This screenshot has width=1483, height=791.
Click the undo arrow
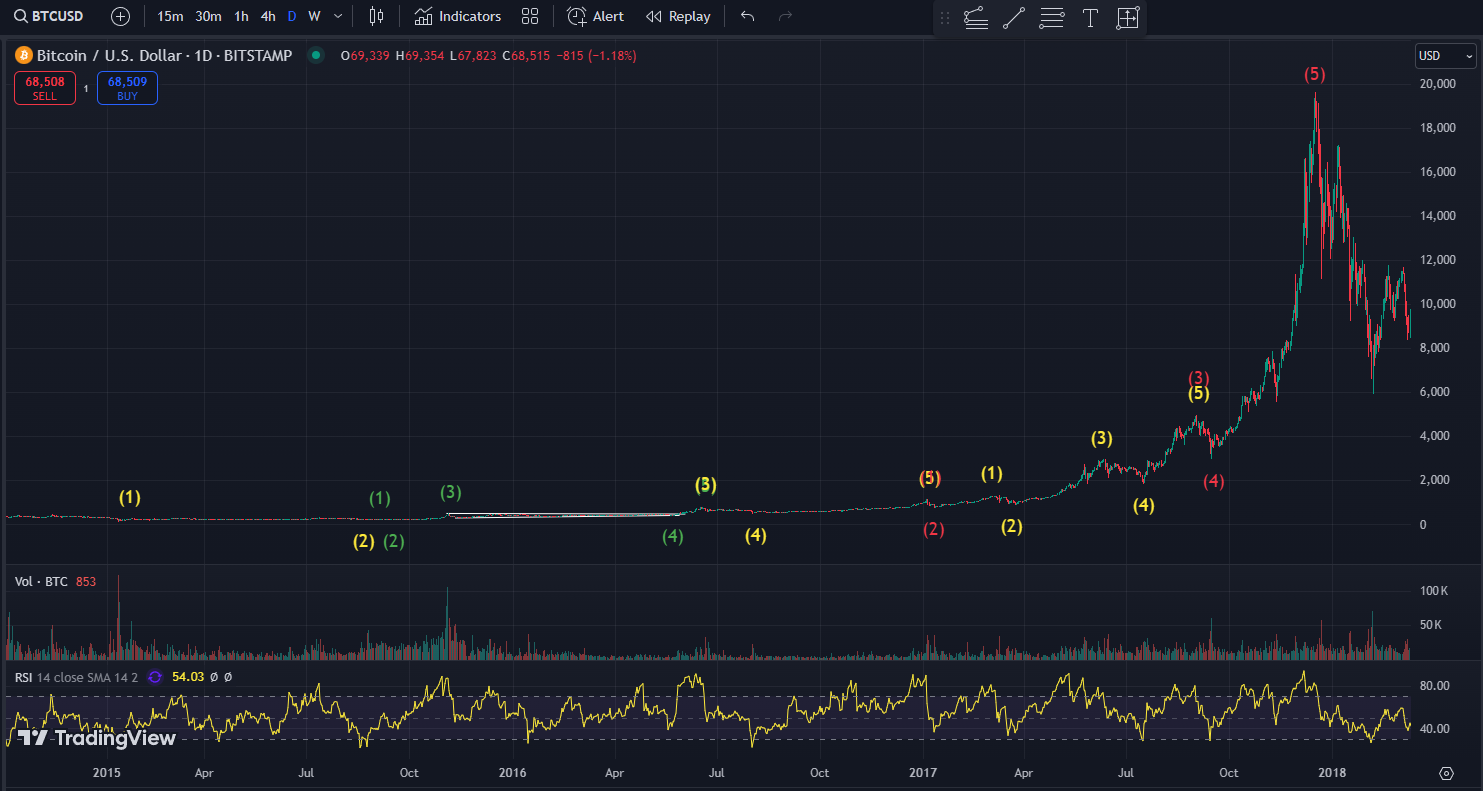click(747, 16)
